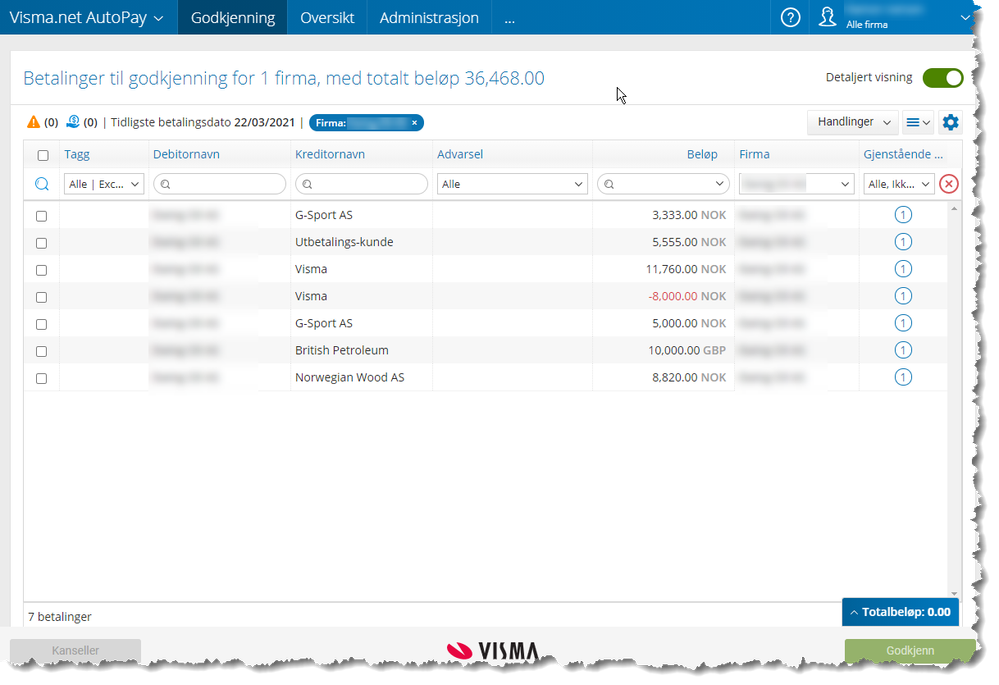Click the orange warning triangle icon
Screen dimensions: 999x685
click(33, 122)
